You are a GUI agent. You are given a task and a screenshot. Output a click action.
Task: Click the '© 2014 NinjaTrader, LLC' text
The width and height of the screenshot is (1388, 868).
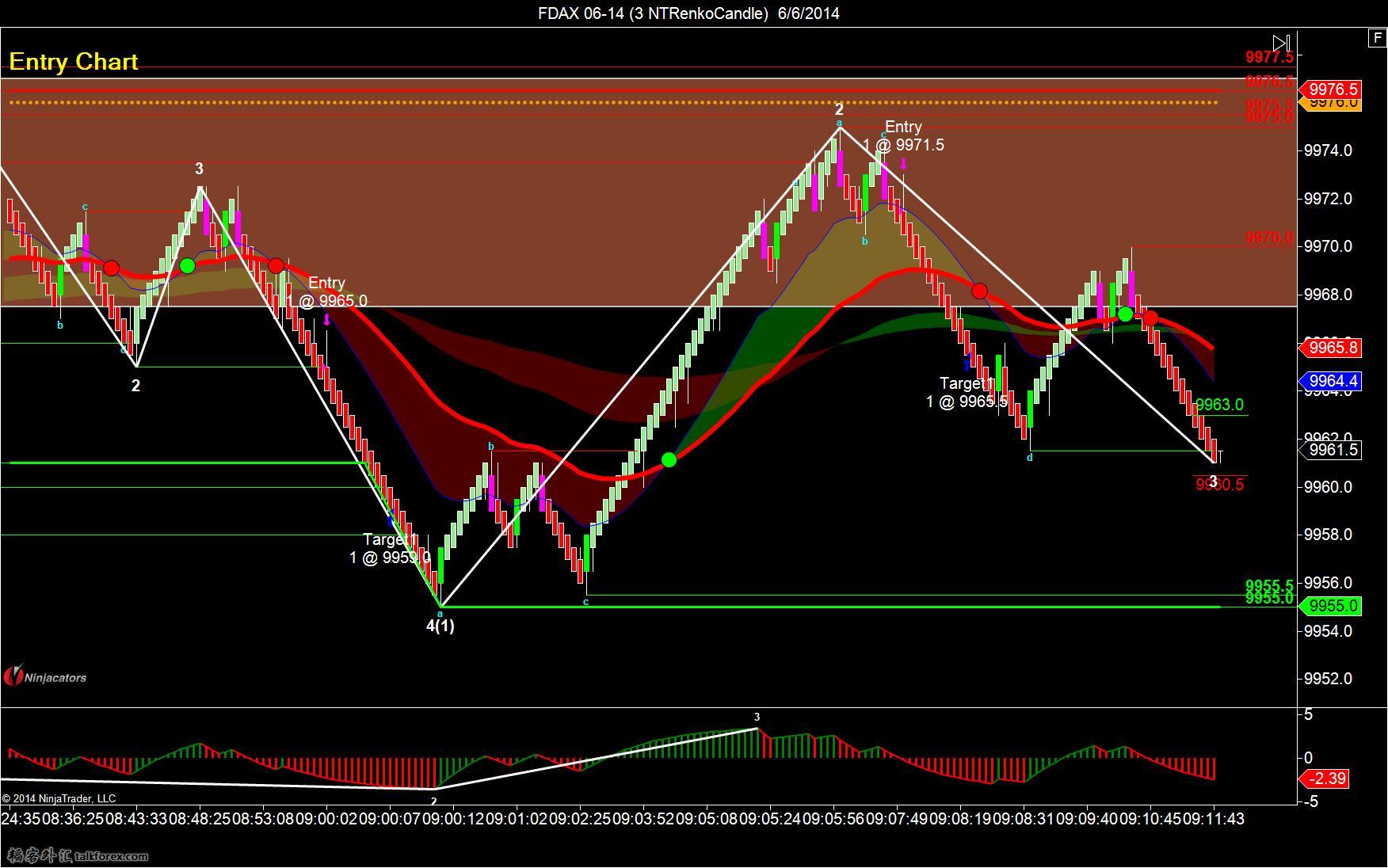[59, 798]
